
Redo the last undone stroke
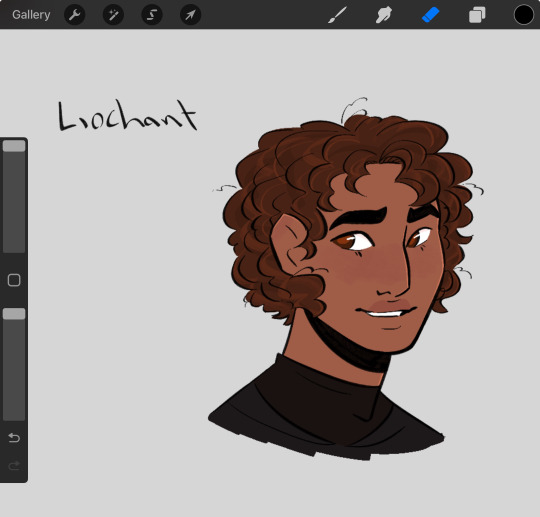(x=14, y=466)
